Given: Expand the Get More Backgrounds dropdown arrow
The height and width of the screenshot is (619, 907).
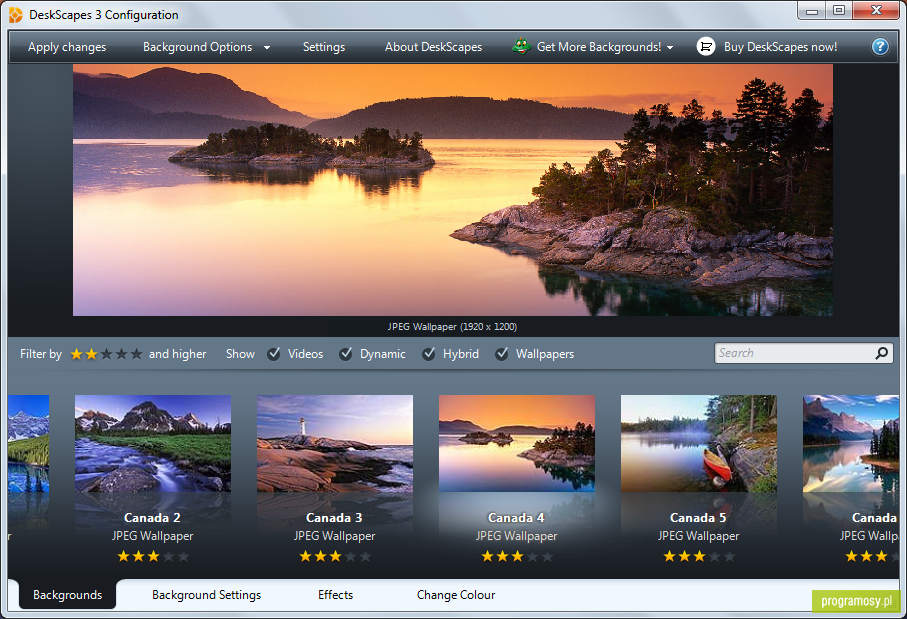Looking at the screenshot, I should pos(670,47).
